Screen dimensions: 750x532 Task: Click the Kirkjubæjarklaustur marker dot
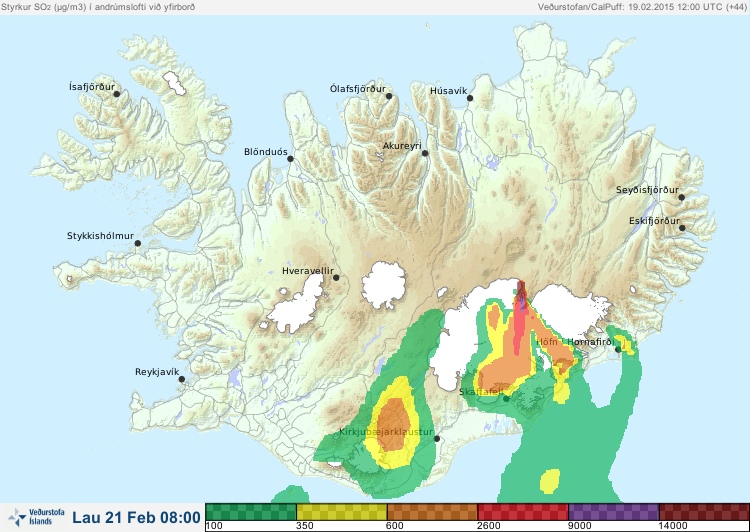coord(436,438)
